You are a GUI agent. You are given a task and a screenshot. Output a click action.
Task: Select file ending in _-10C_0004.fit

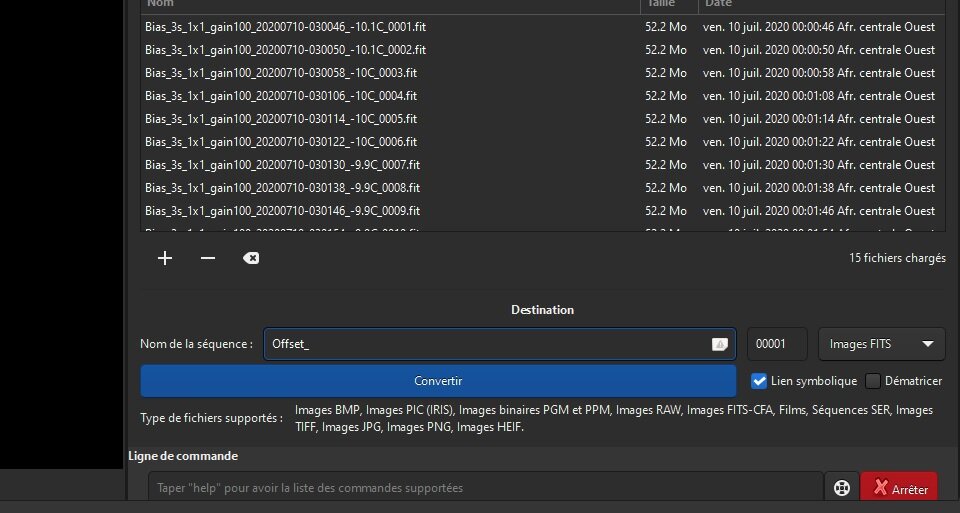pyautogui.click(x=281, y=95)
